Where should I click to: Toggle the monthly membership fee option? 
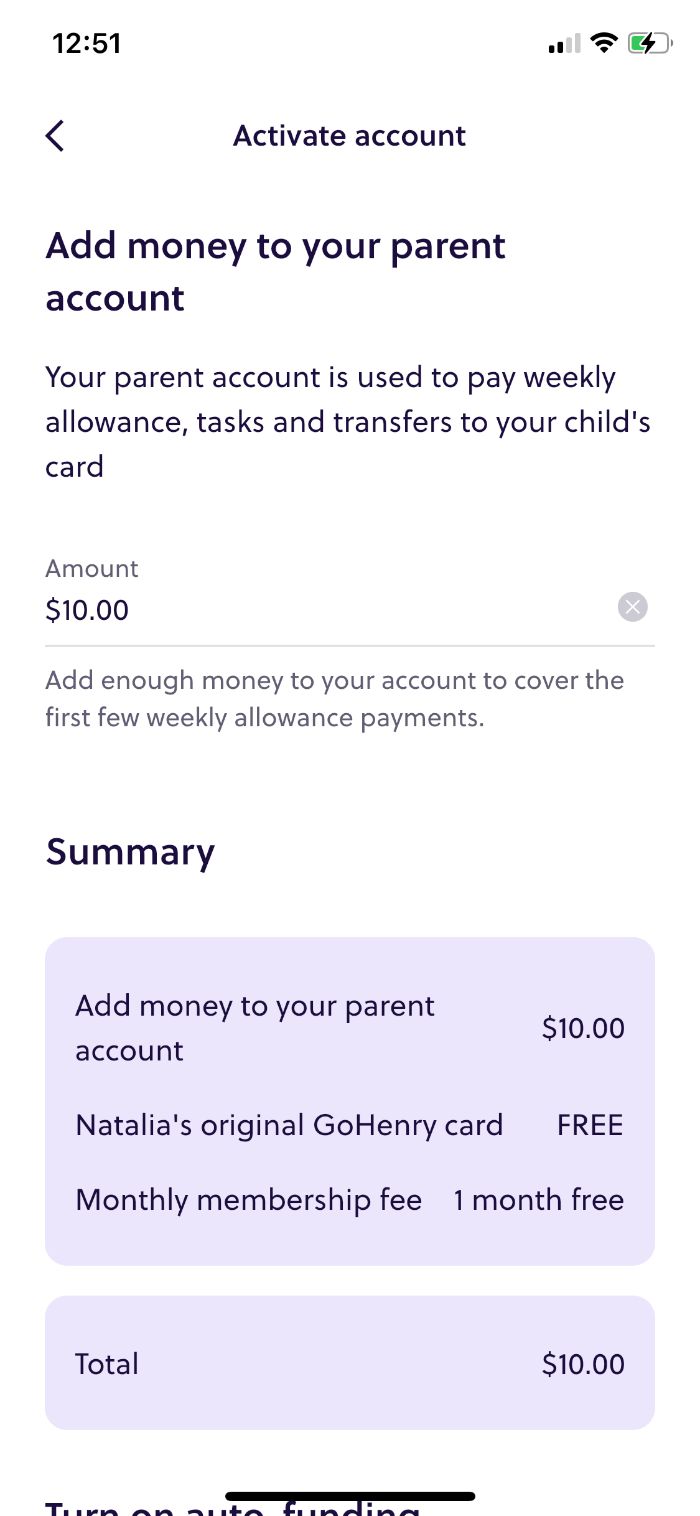tap(349, 1199)
